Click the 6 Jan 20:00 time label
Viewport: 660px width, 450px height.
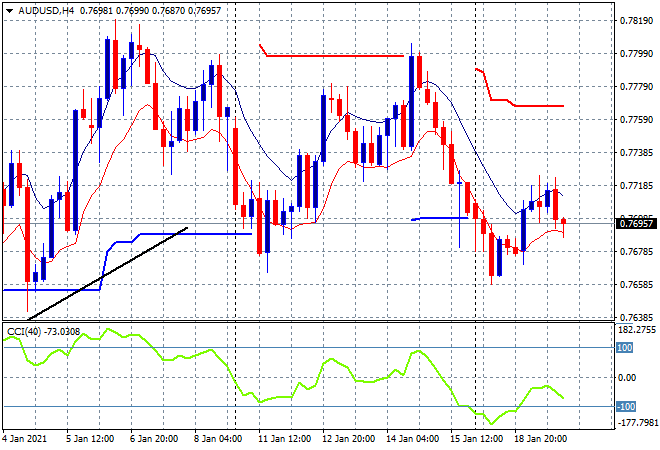154,439
